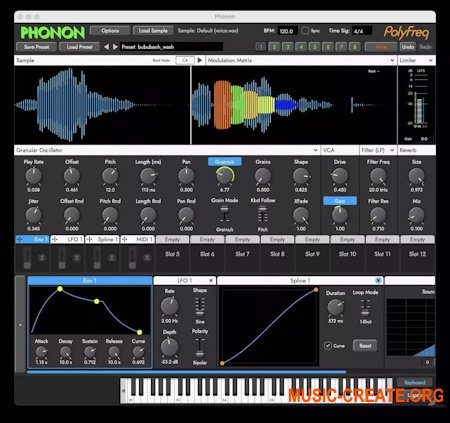Toggle the Spline Curve checkbox
The width and height of the screenshot is (450, 423).
click(x=328, y=346)
